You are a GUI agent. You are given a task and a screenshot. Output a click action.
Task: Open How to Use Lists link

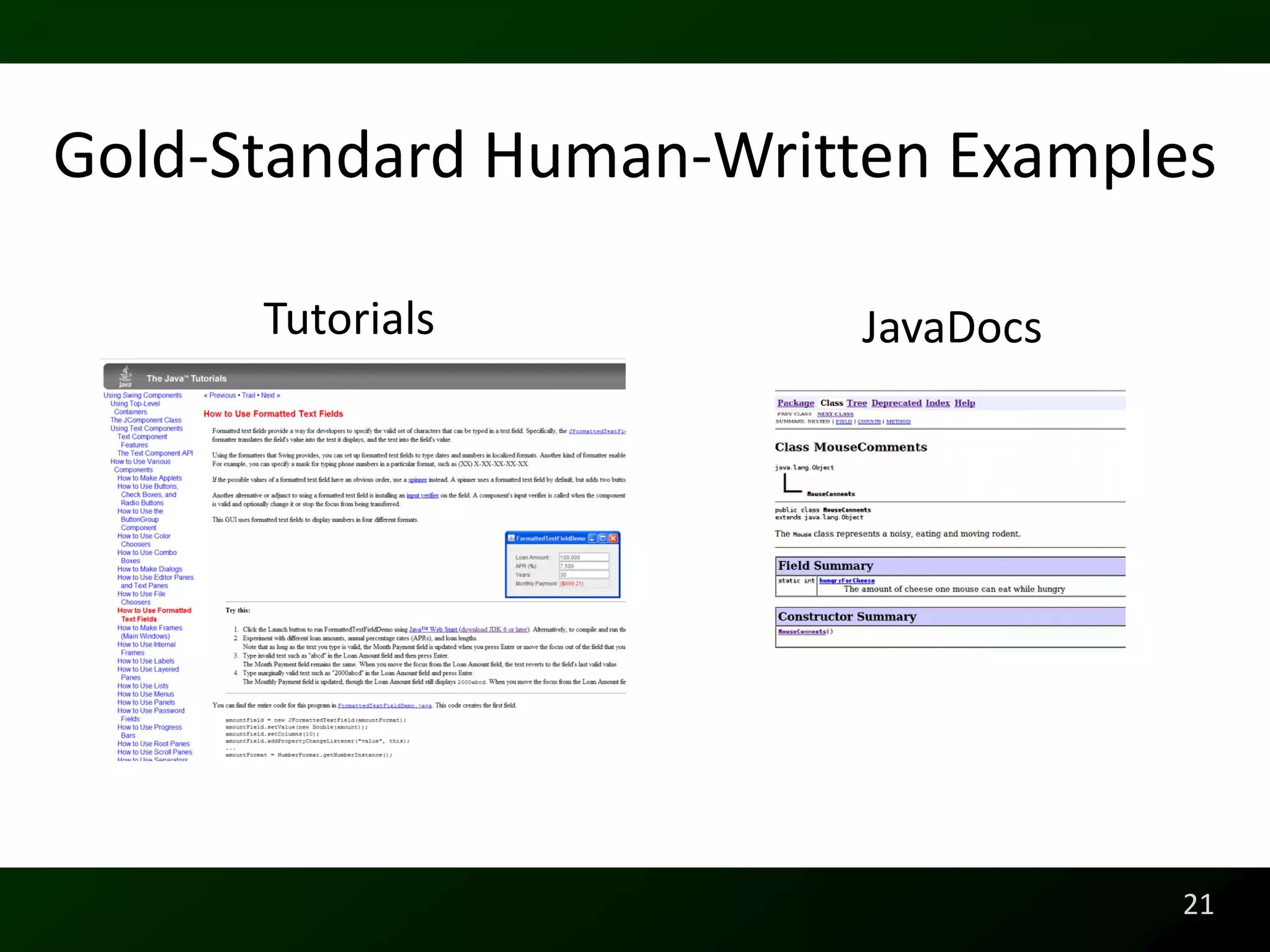coord(143,686)
